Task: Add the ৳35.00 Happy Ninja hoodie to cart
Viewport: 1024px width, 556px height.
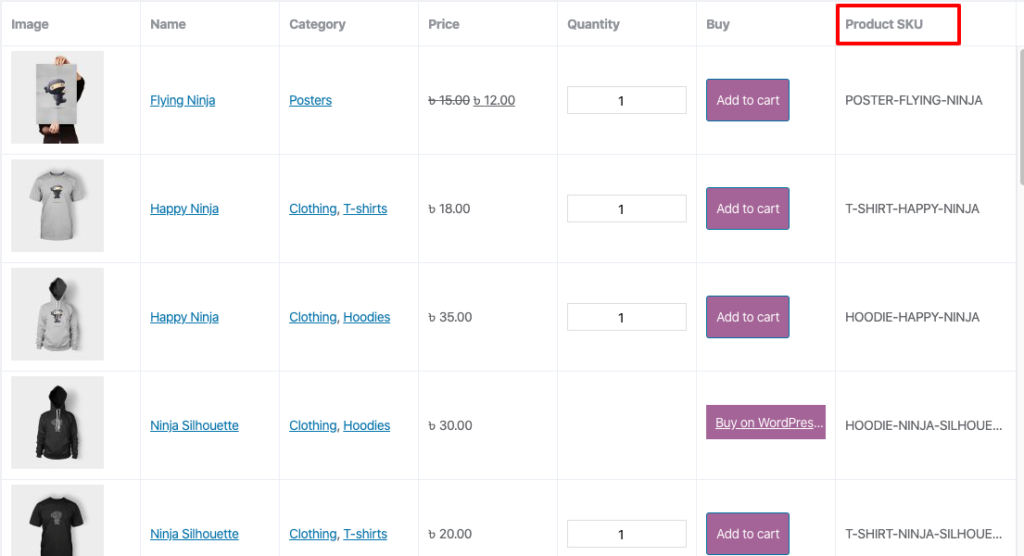Action: 747,317
